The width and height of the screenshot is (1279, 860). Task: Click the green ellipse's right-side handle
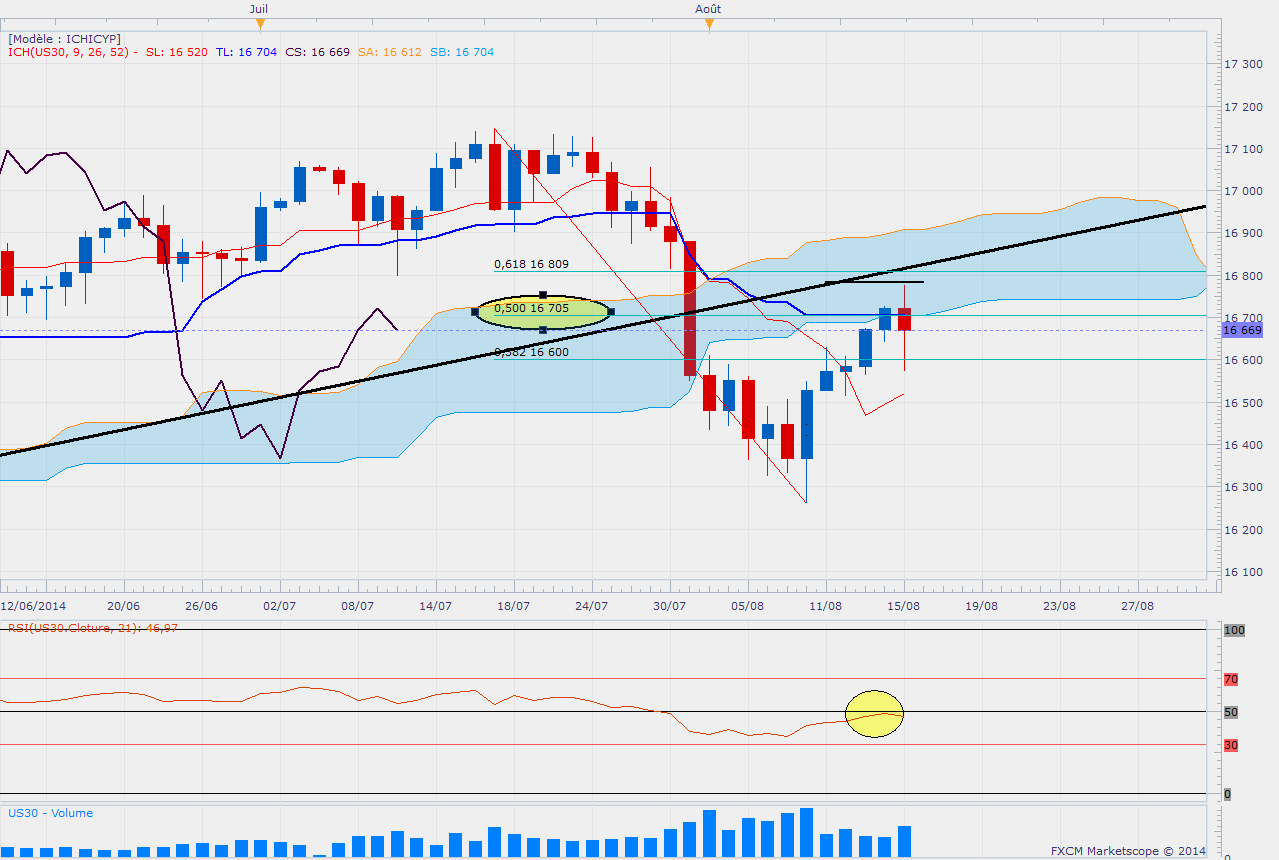(611, 312)
